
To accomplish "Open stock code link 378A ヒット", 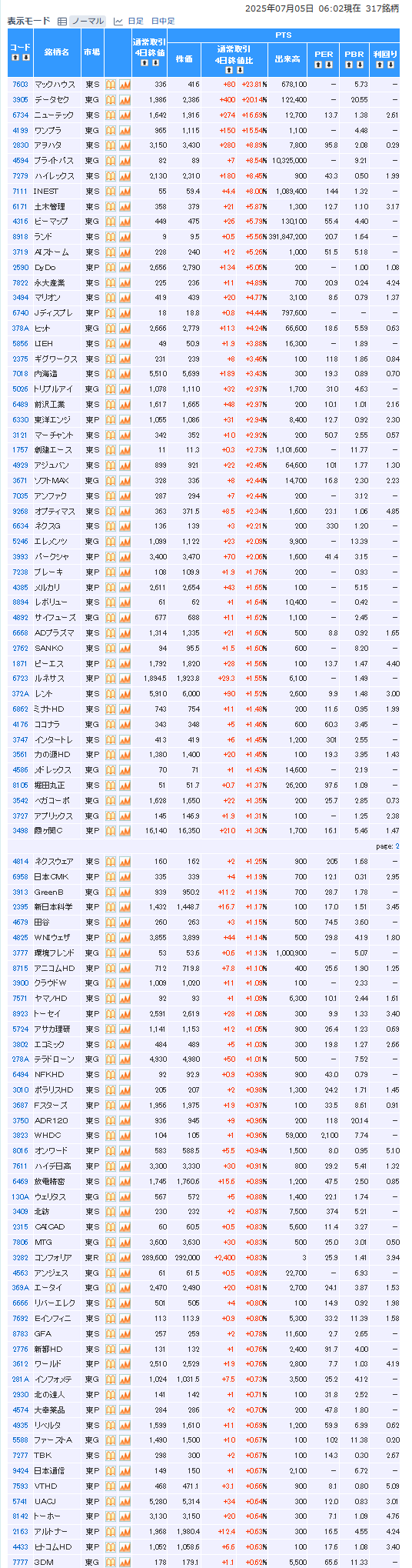I will [x=20, y=329].
